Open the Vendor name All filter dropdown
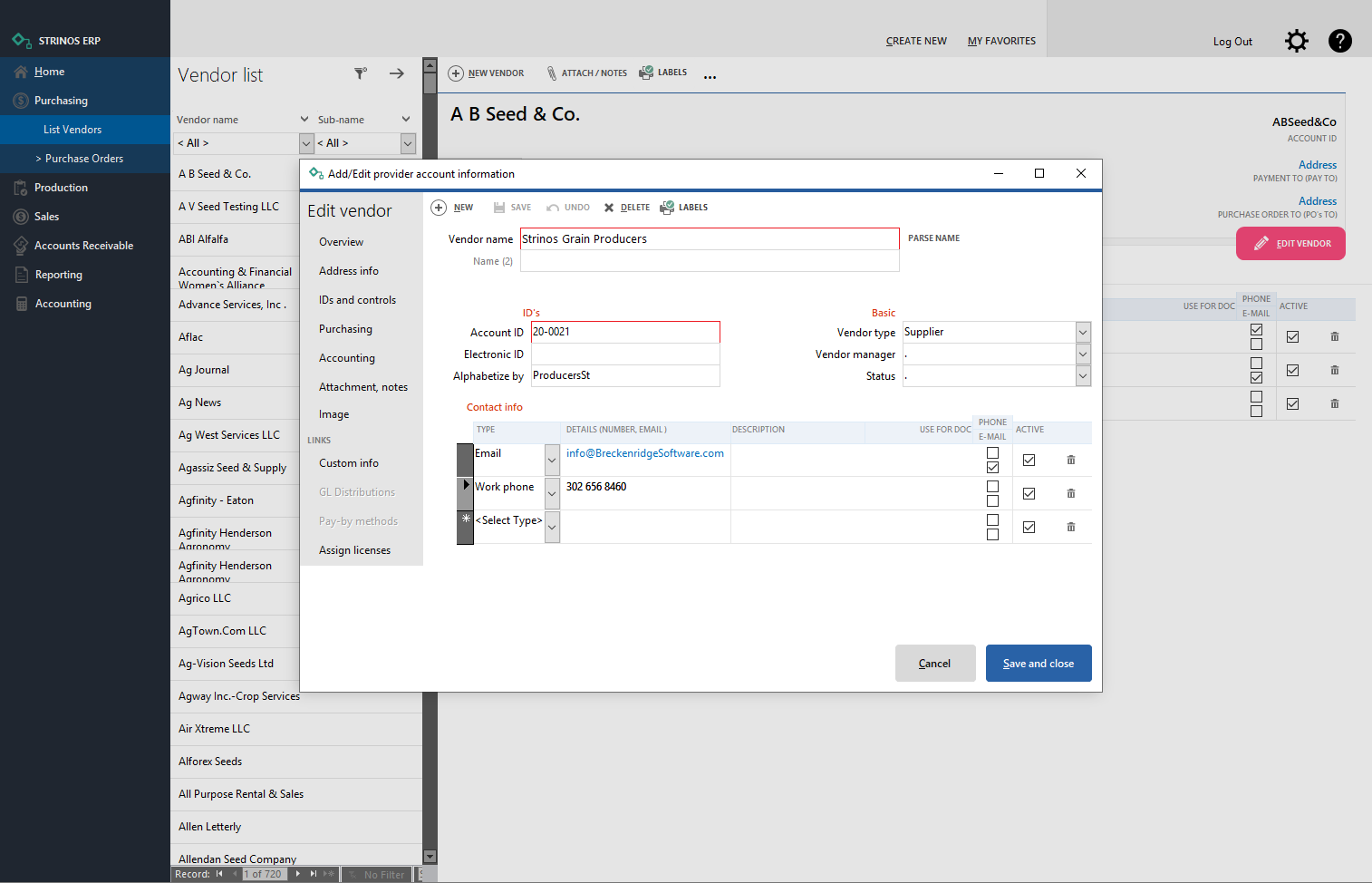The width and height of the screenshot is (1372, 883). [306, 143]
